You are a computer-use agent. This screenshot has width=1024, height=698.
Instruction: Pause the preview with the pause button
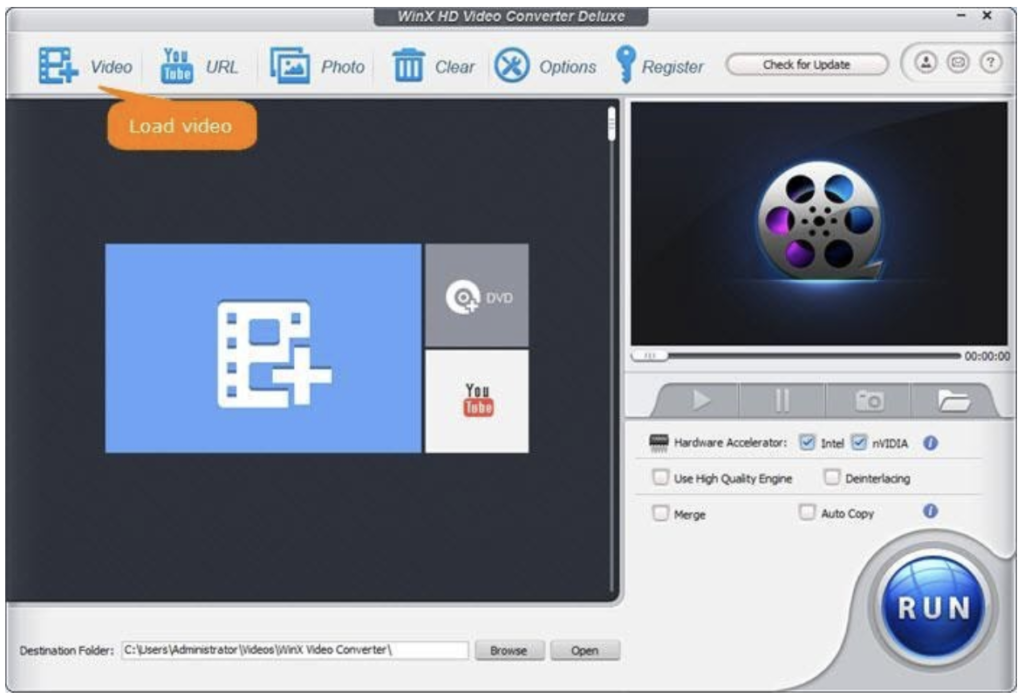[x=782, y=400]
